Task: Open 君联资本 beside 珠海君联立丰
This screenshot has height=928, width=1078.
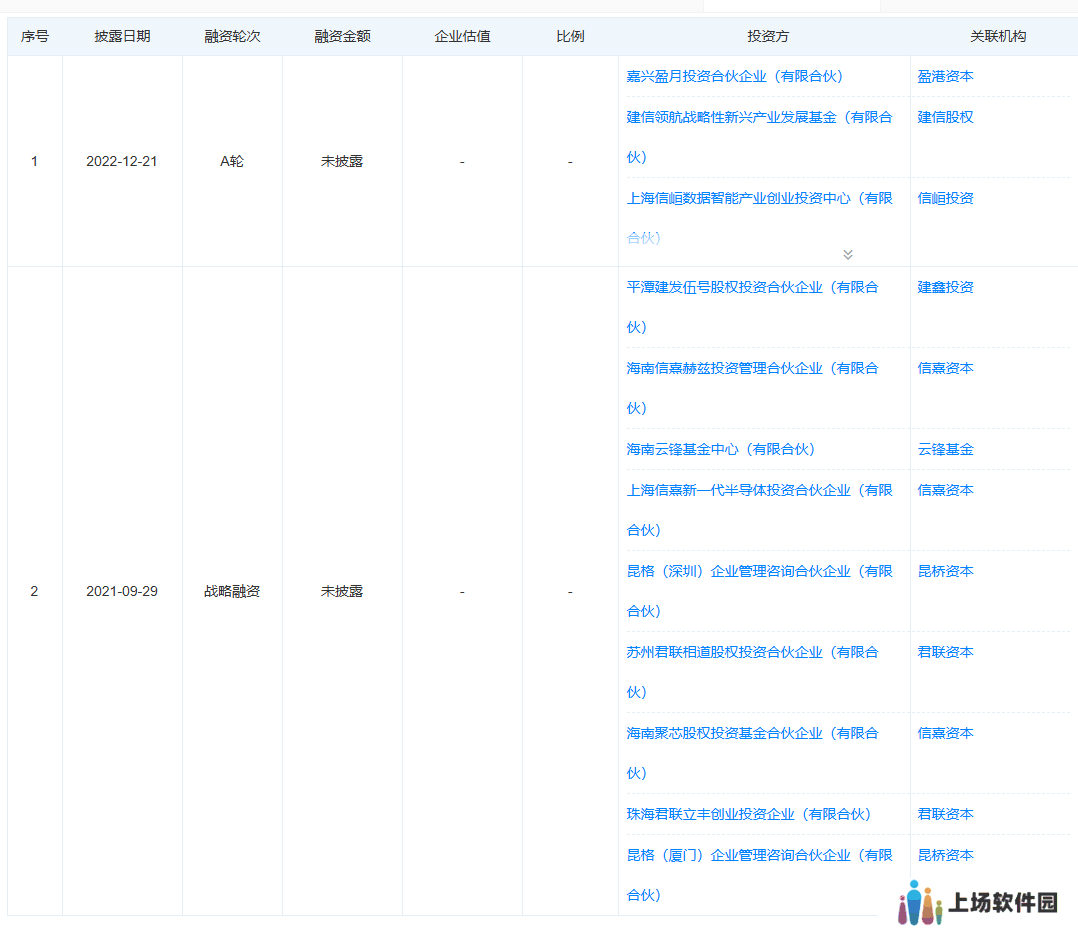Action: click(x=945, y=814)
